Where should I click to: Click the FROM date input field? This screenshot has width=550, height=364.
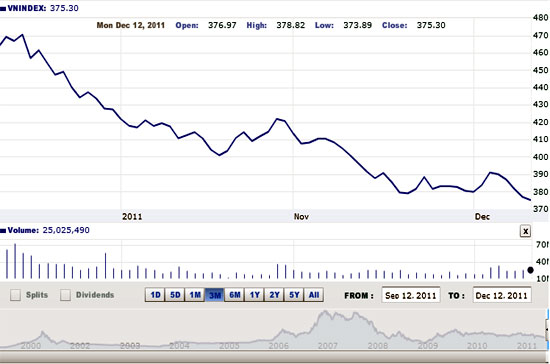pyautogui.click(x=411, y=295)
